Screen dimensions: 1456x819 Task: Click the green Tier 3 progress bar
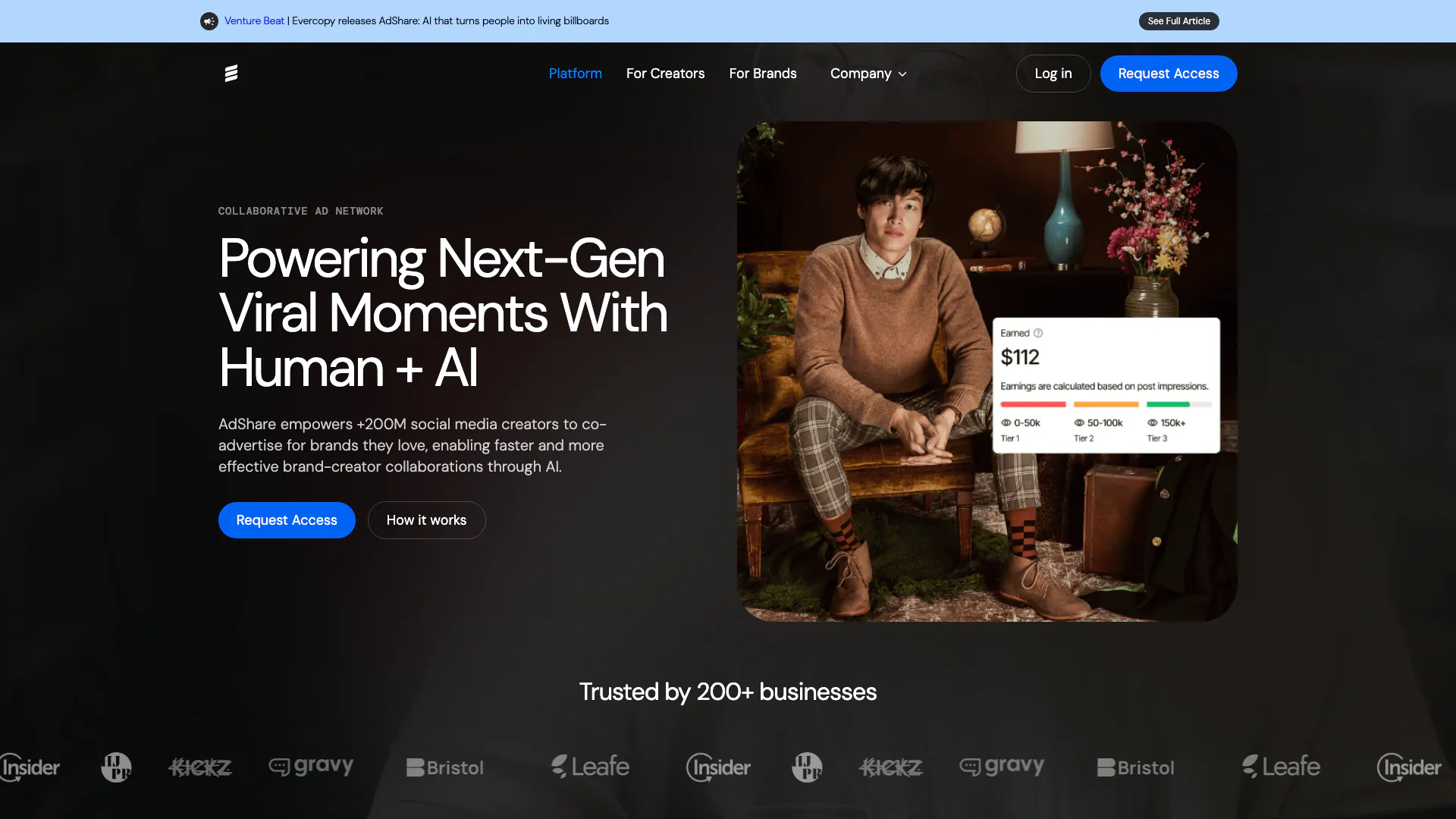[1168, 405]
